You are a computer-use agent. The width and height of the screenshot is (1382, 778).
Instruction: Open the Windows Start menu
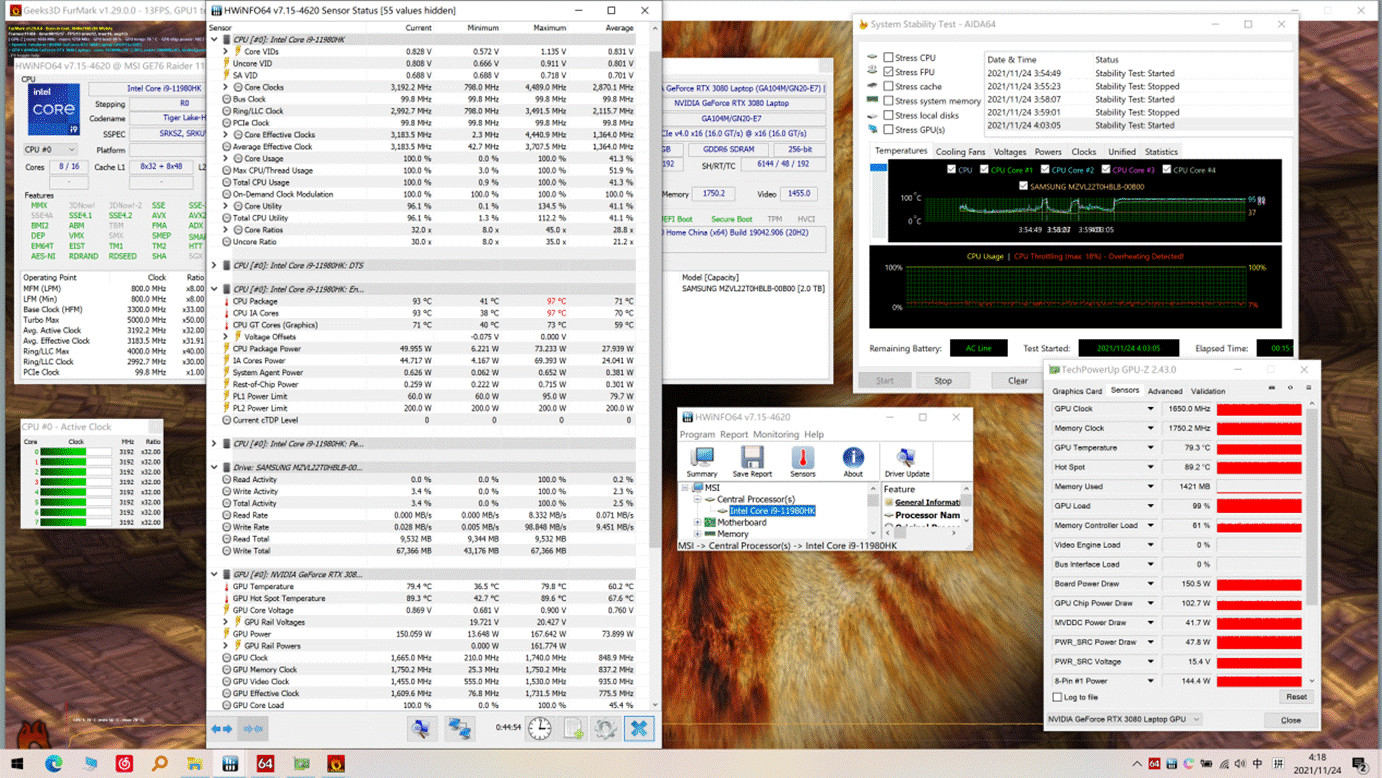17,763
